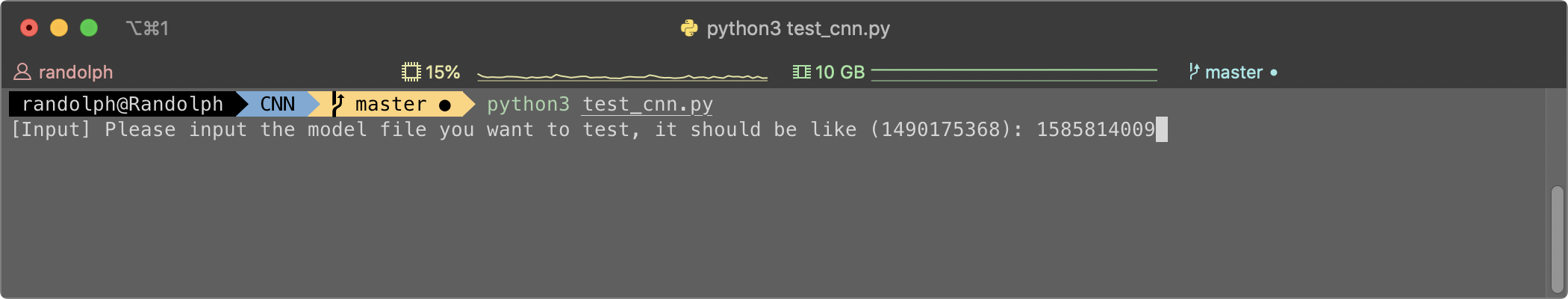
Task: Click the blue dot next to status bar master
Action: 1274,73
